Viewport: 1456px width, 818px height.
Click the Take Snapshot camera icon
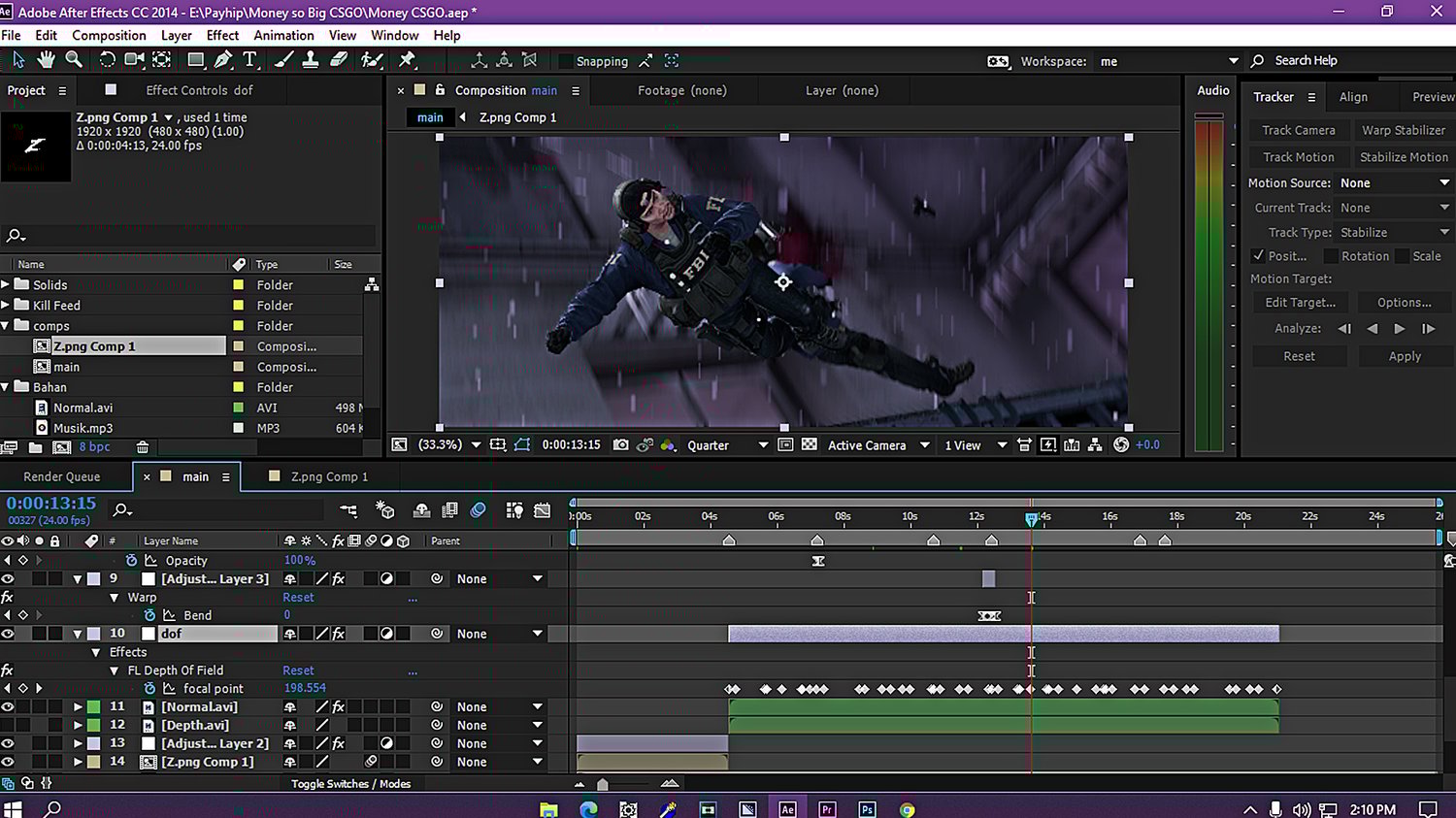(620, 445)
